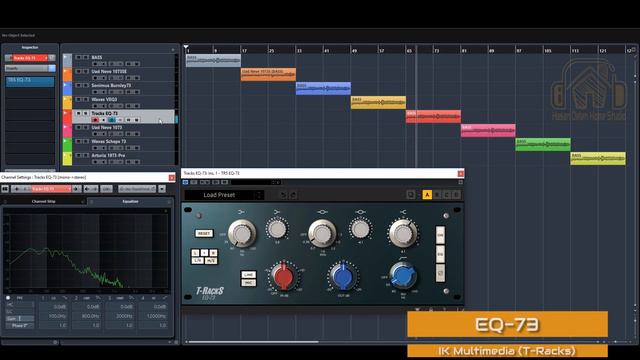The width and height of the screenshot is (640, 360).
Task: Mute the Uad Neve 1073SE track
Action: (x=78, y=71)
